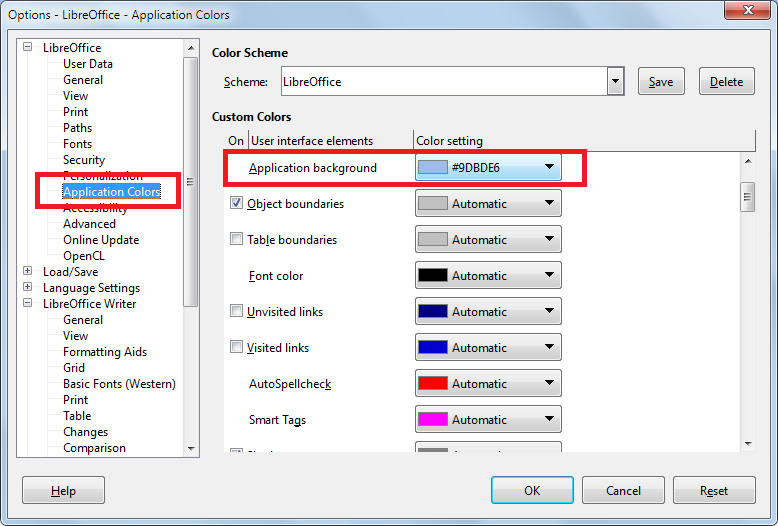
Task: Select User Data in options tree
Action: 88,64
